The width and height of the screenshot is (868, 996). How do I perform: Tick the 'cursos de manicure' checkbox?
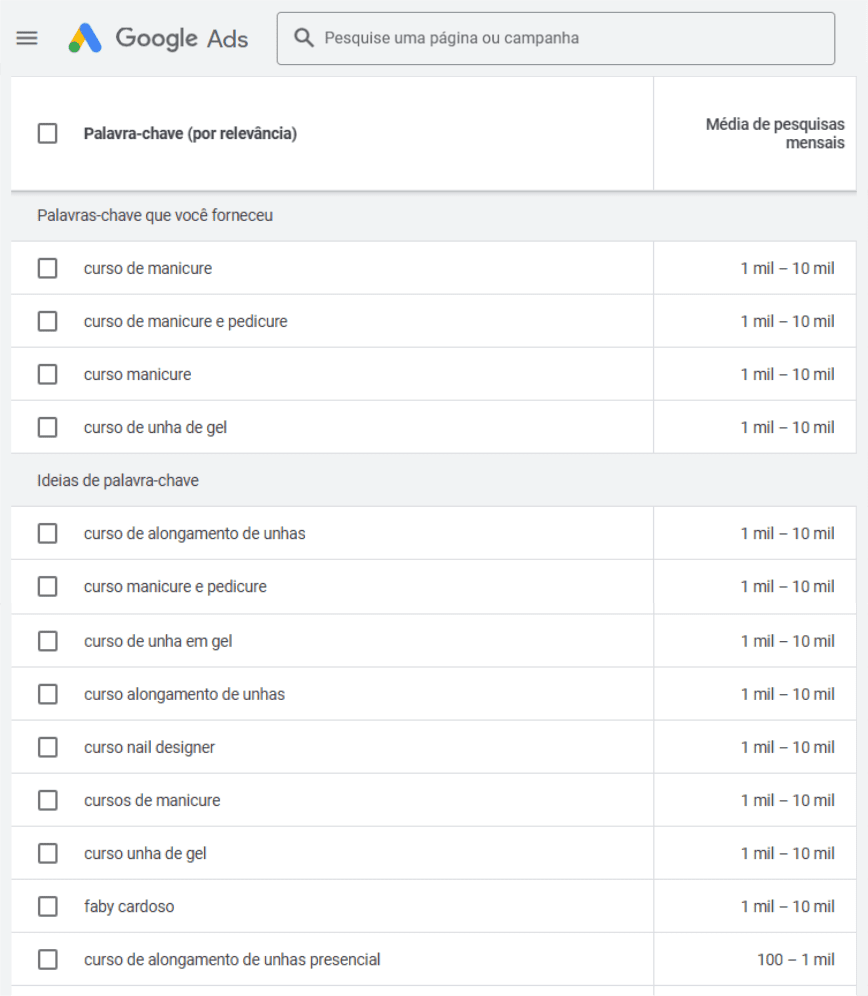click(47, 800)
